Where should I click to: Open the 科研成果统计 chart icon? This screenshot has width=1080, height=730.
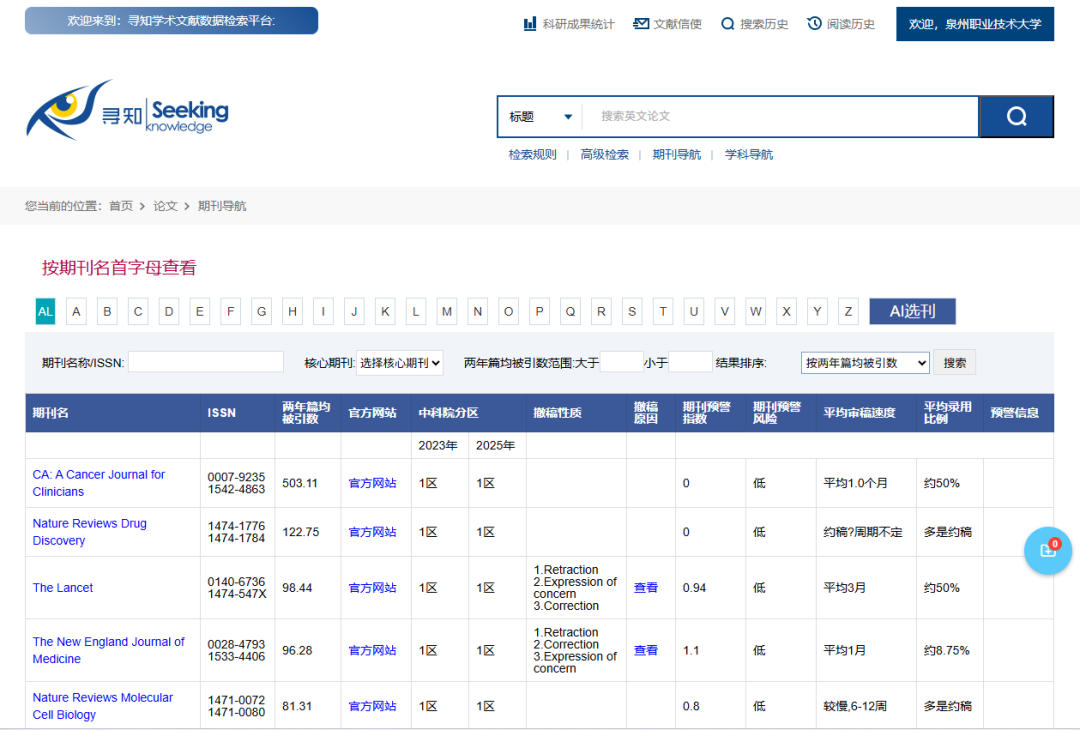[530, 24]
